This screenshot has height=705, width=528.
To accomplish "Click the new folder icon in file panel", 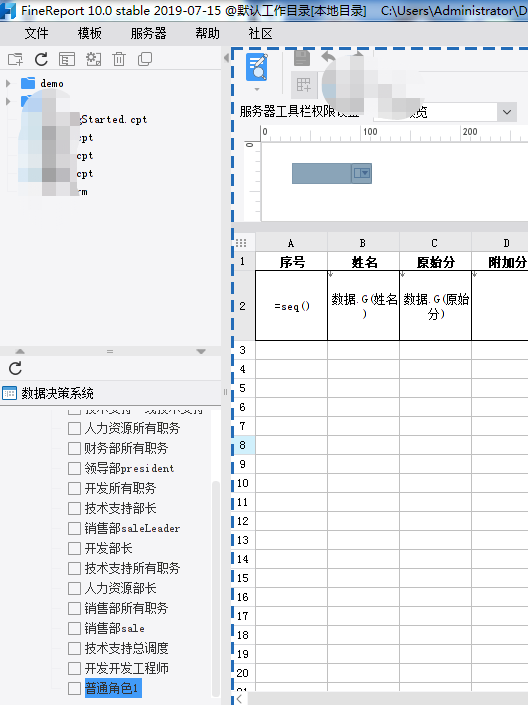I will tap(15, 59).
